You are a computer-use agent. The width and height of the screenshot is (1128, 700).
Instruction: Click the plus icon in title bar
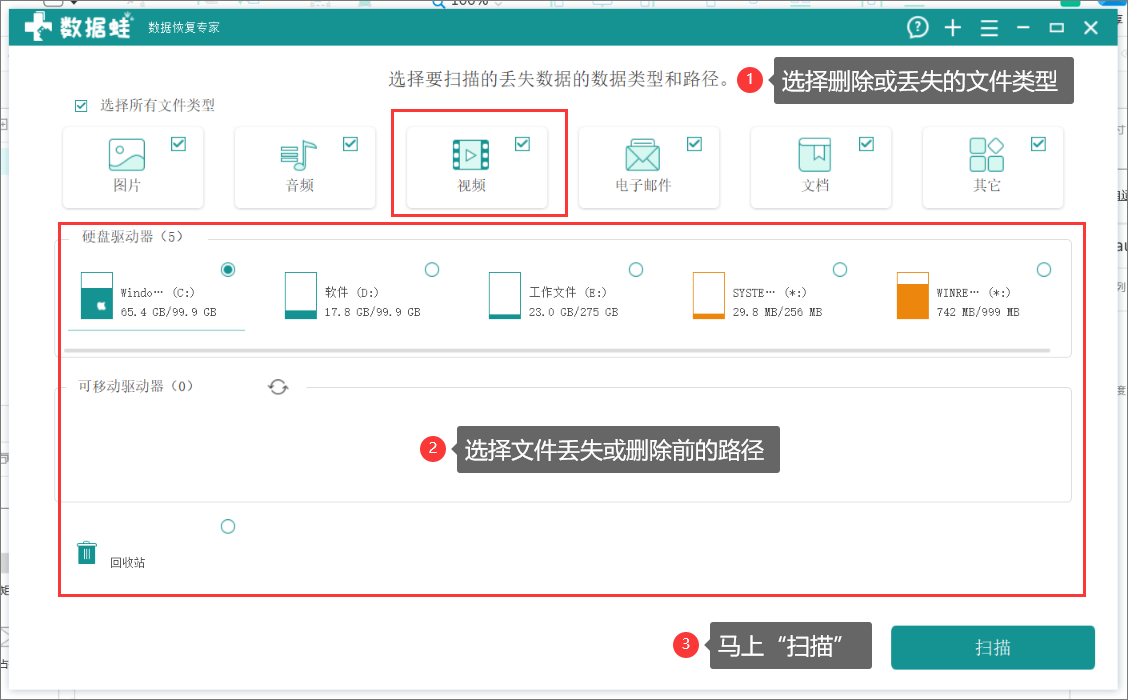pyautogui.click(x=952, y=28)
